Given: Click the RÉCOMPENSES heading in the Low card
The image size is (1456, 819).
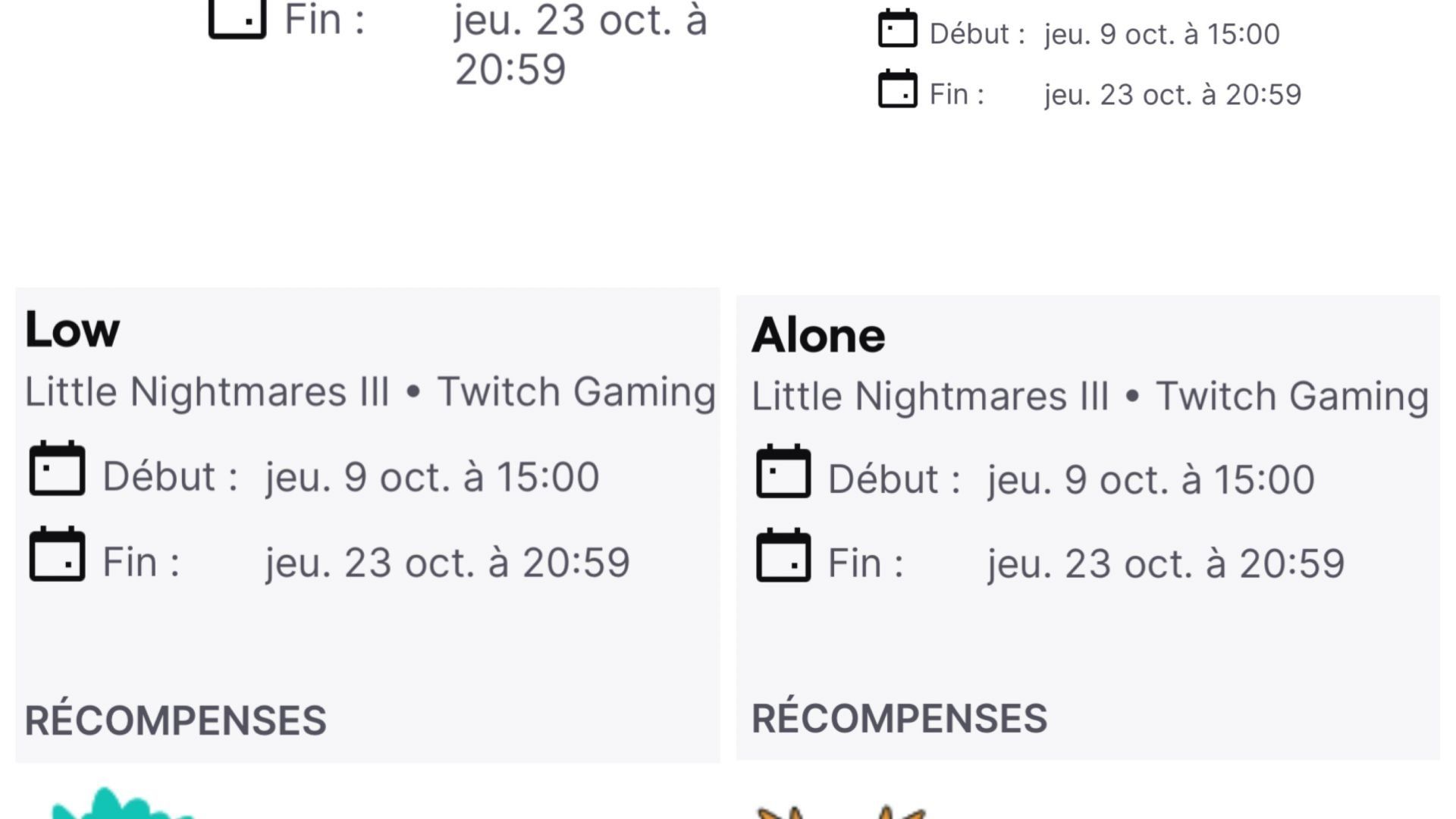Looking at the screenshot, I should coord(176,720).
